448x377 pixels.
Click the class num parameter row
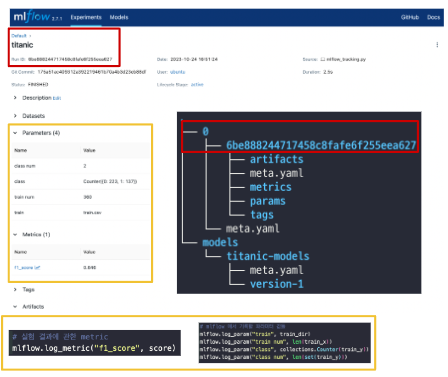point(81,166)
